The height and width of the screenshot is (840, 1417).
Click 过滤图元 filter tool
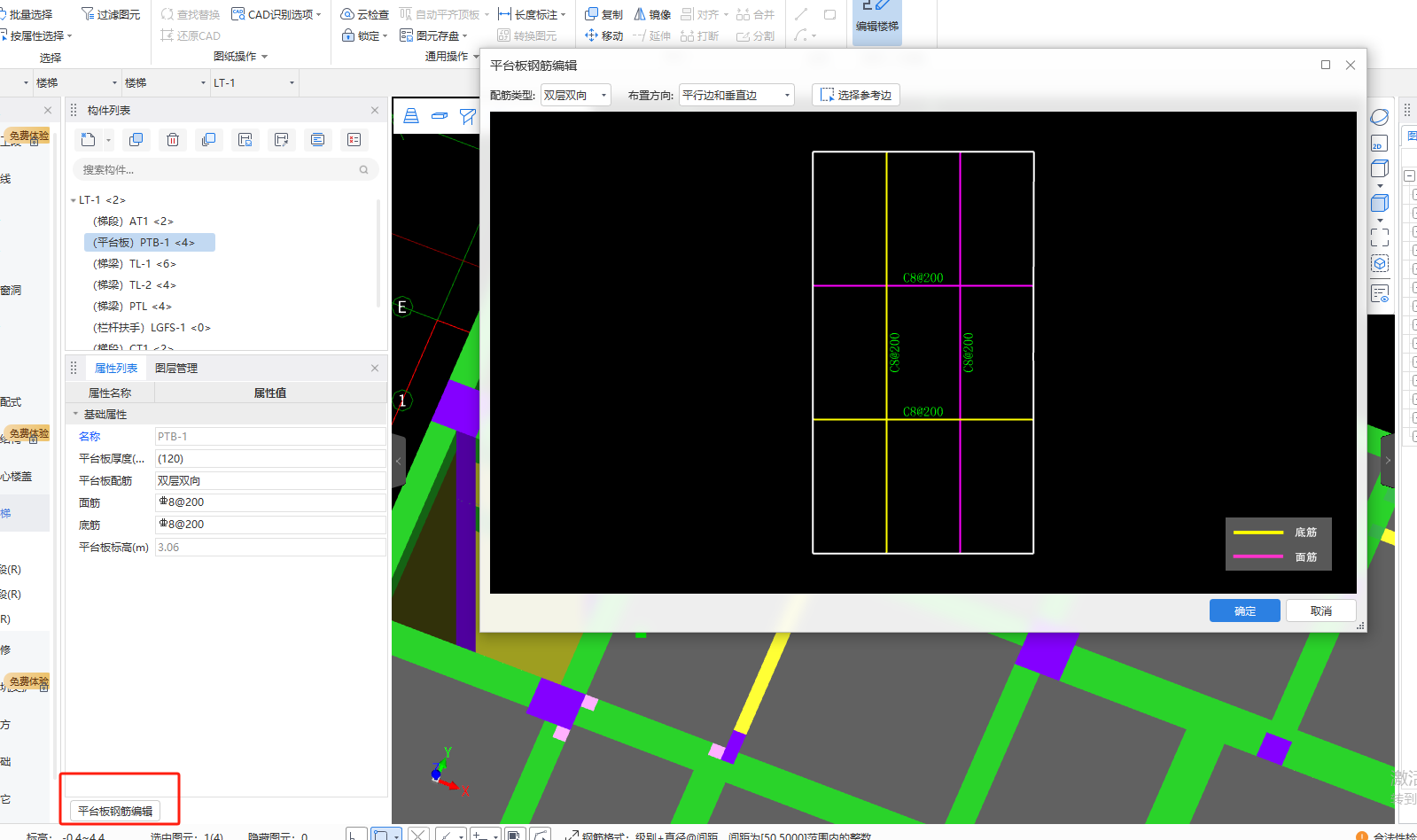(111, 14)
